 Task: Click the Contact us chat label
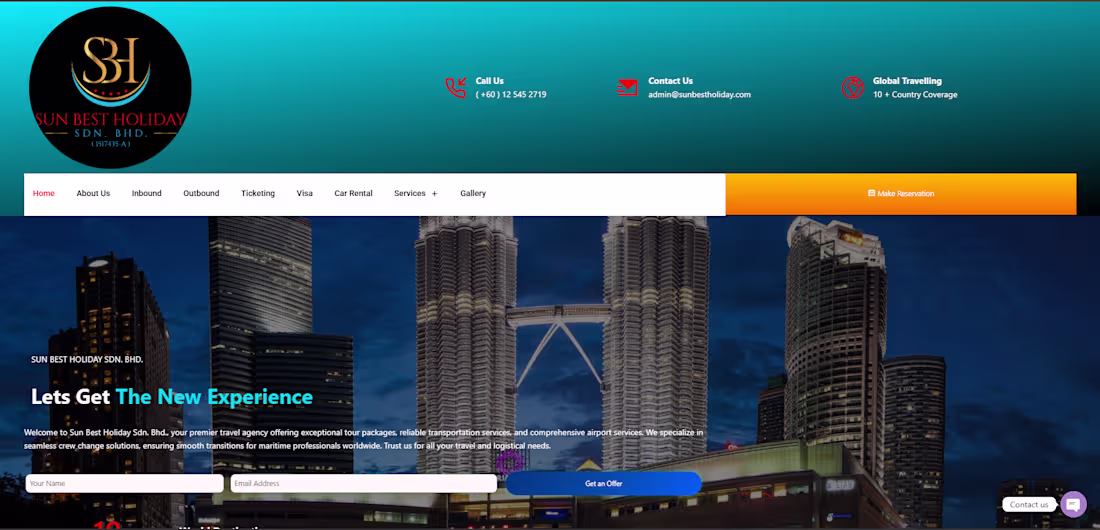point(1029,504)
